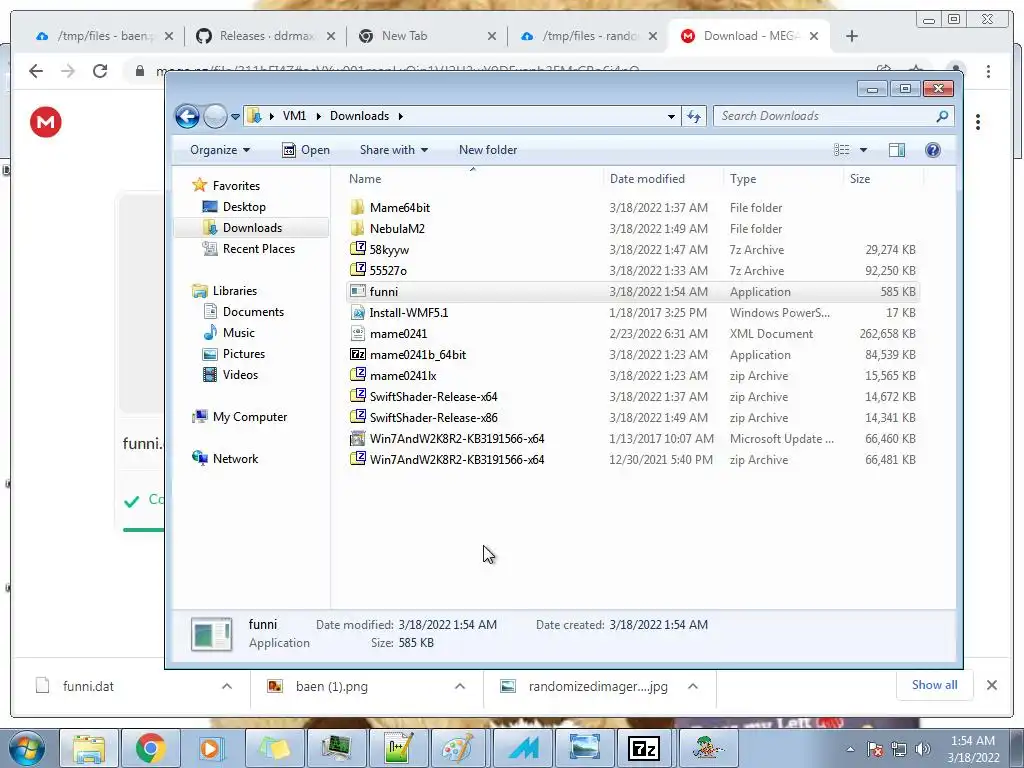Expand options for funni.dat download
The image size is (1024, 768).
227,686
